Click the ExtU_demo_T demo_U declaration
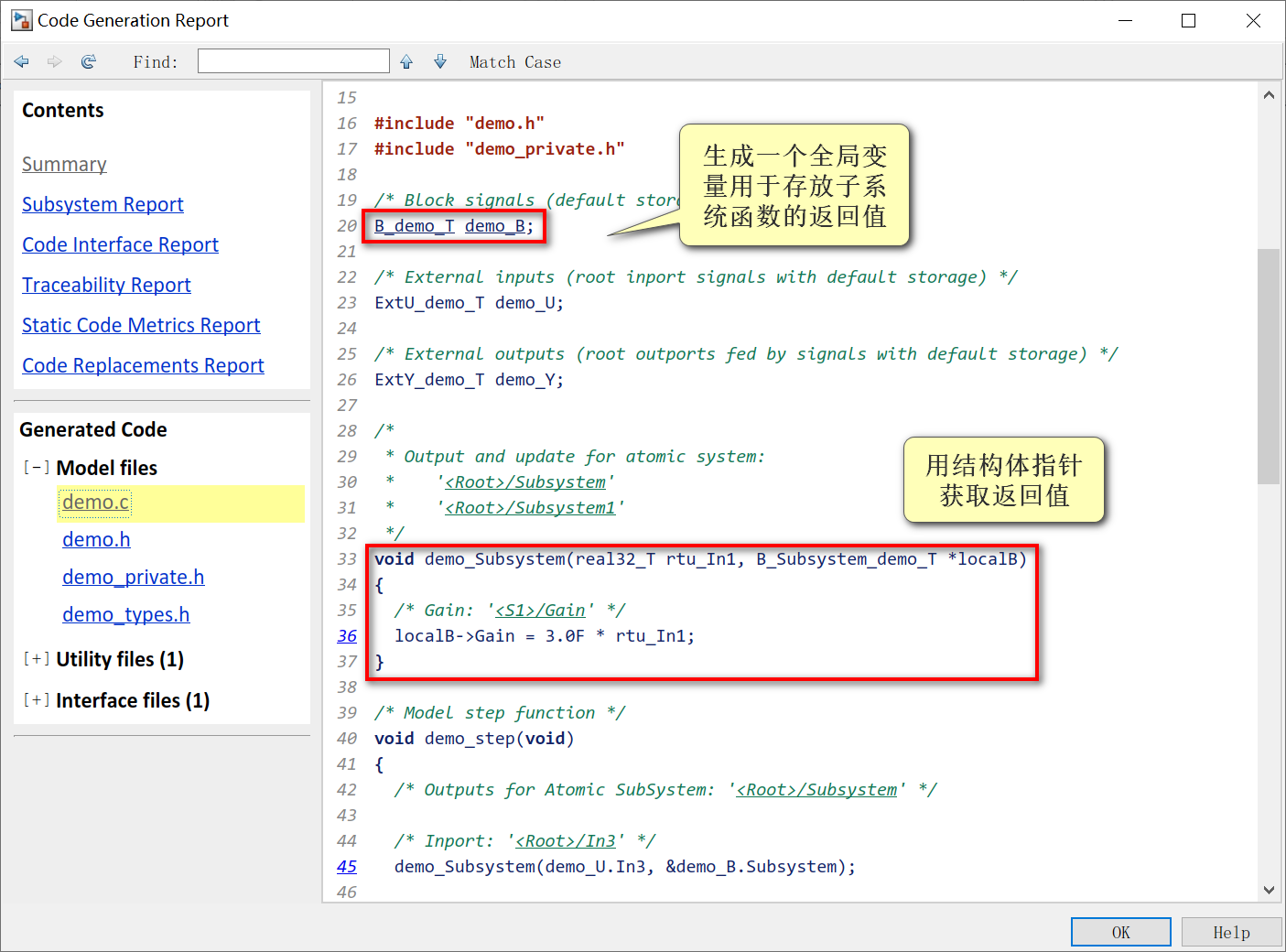 (x=469, y=303)
